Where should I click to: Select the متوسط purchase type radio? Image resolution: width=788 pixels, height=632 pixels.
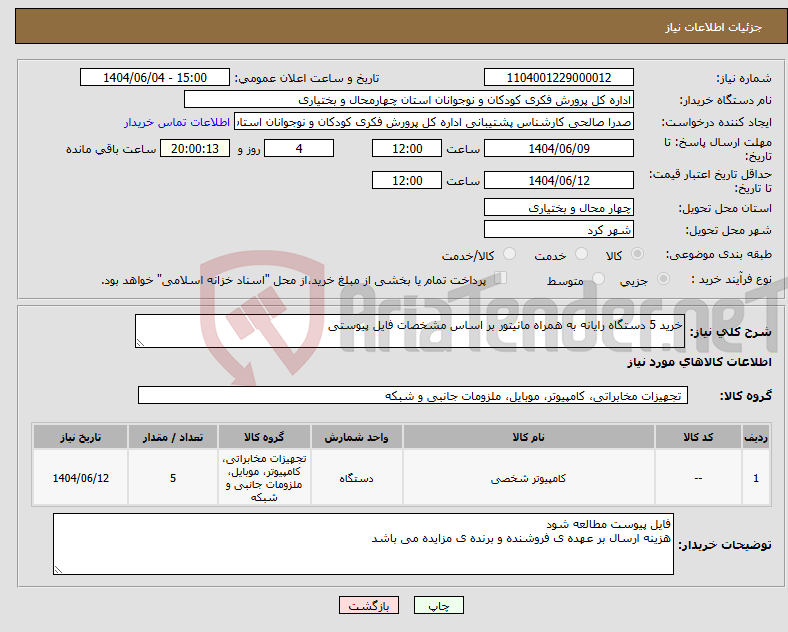click(598, 278)
